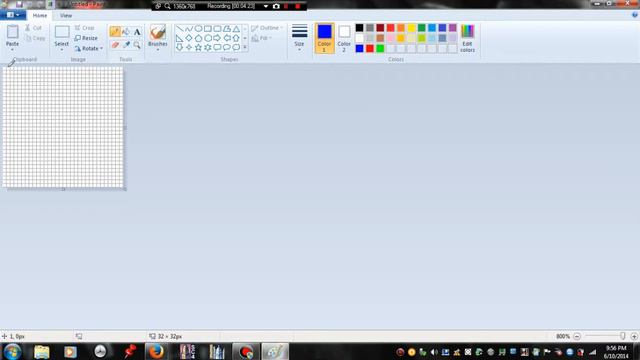Choose the Right triangle shape

point(179,38)
